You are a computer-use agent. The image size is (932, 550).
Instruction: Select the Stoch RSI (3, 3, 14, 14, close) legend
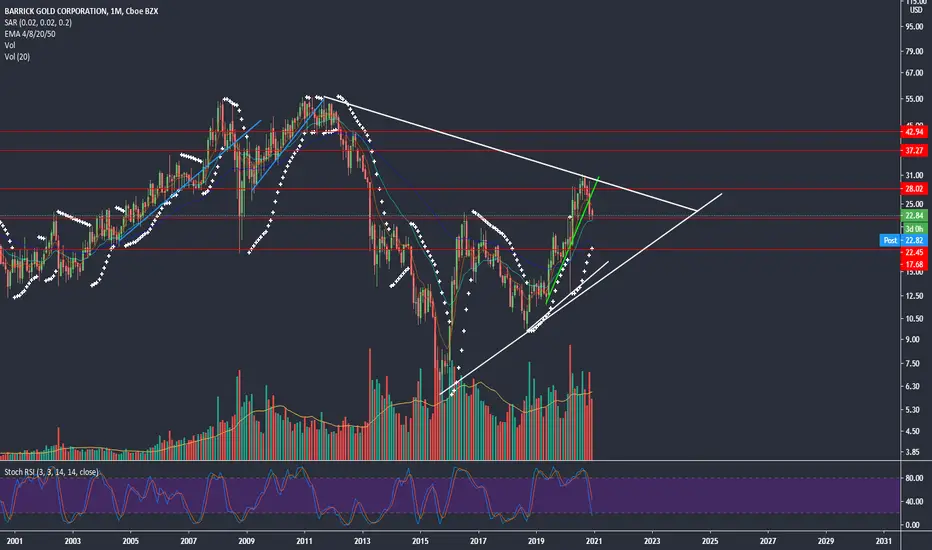point(51,472)
